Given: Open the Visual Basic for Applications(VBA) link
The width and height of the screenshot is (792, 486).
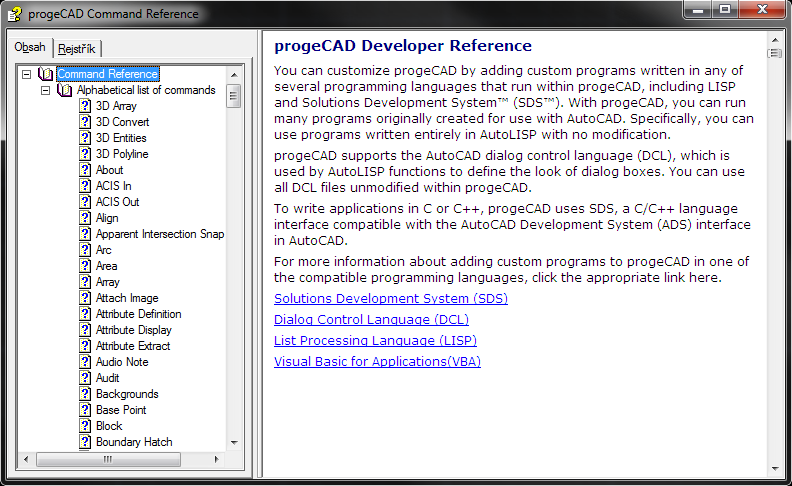Looking at the screenshot, I should coord(377,362).
